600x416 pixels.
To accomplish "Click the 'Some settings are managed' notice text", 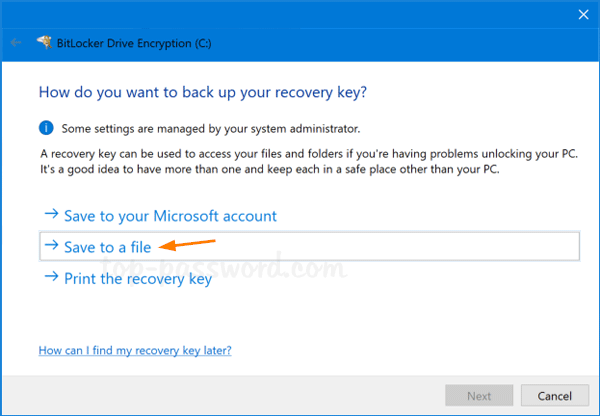I will tap(211, 128).
